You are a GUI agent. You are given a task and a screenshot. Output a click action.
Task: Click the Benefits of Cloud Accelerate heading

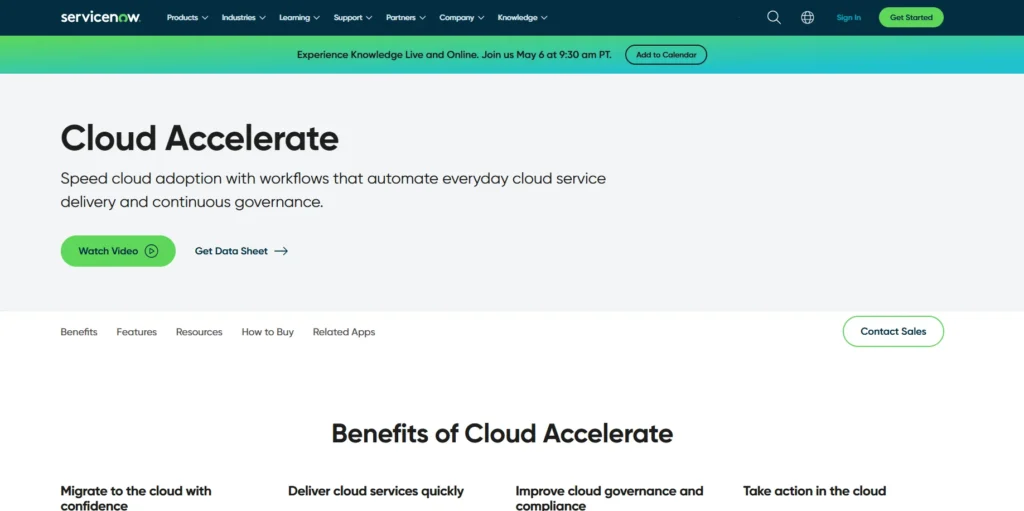tap(502, 433)
